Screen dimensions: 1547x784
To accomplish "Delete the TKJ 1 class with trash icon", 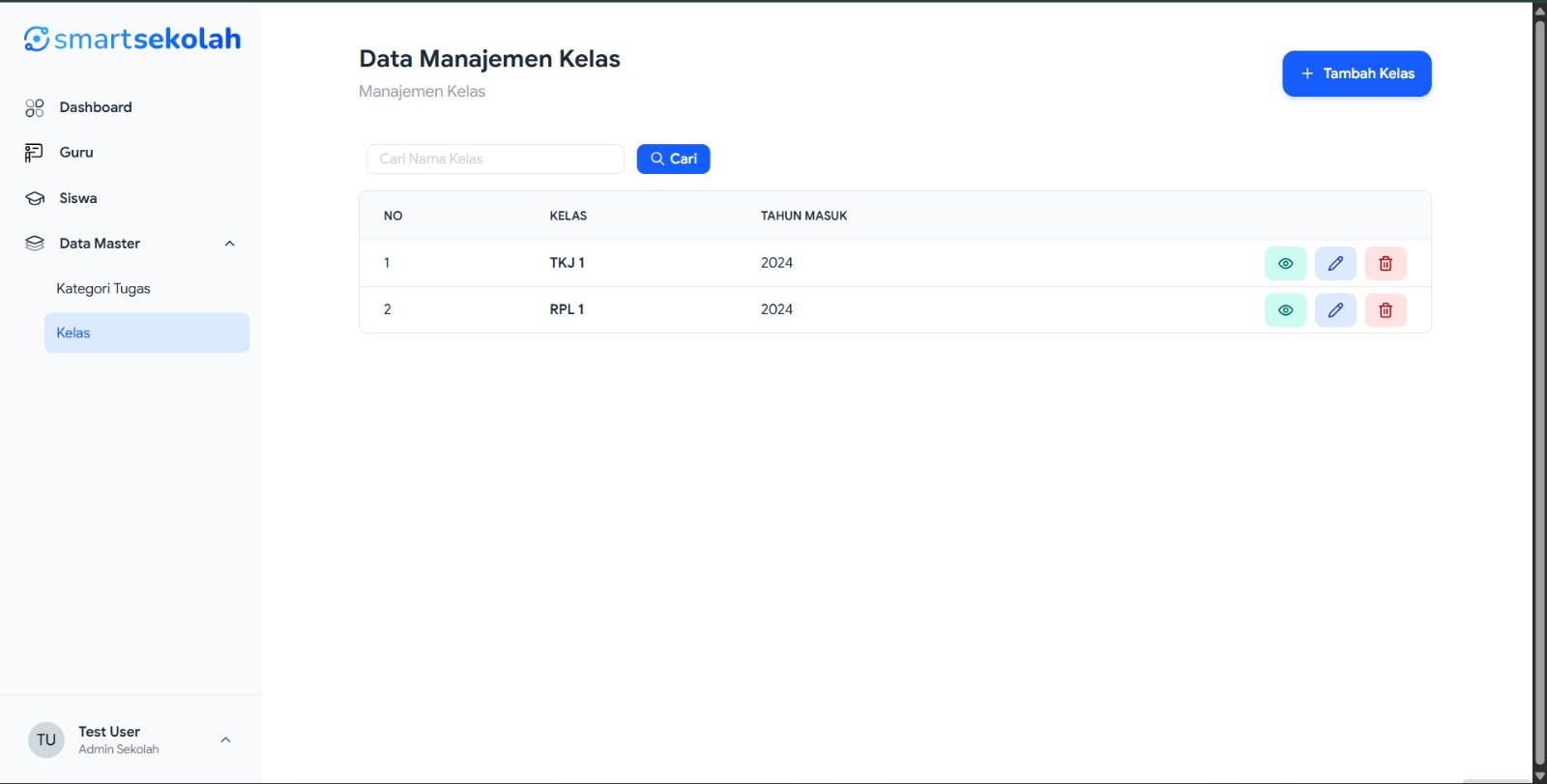I will point(1385,263).
